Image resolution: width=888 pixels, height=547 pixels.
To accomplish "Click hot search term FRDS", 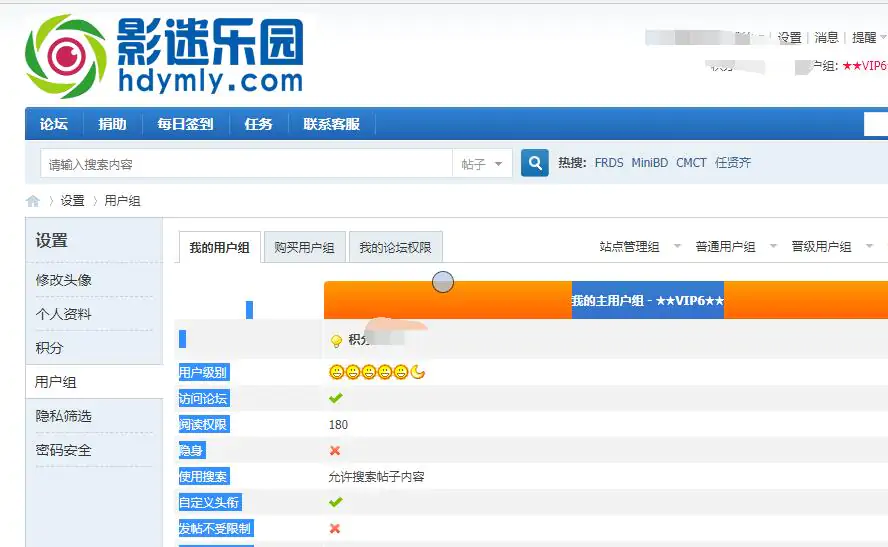I will (609, 163).
